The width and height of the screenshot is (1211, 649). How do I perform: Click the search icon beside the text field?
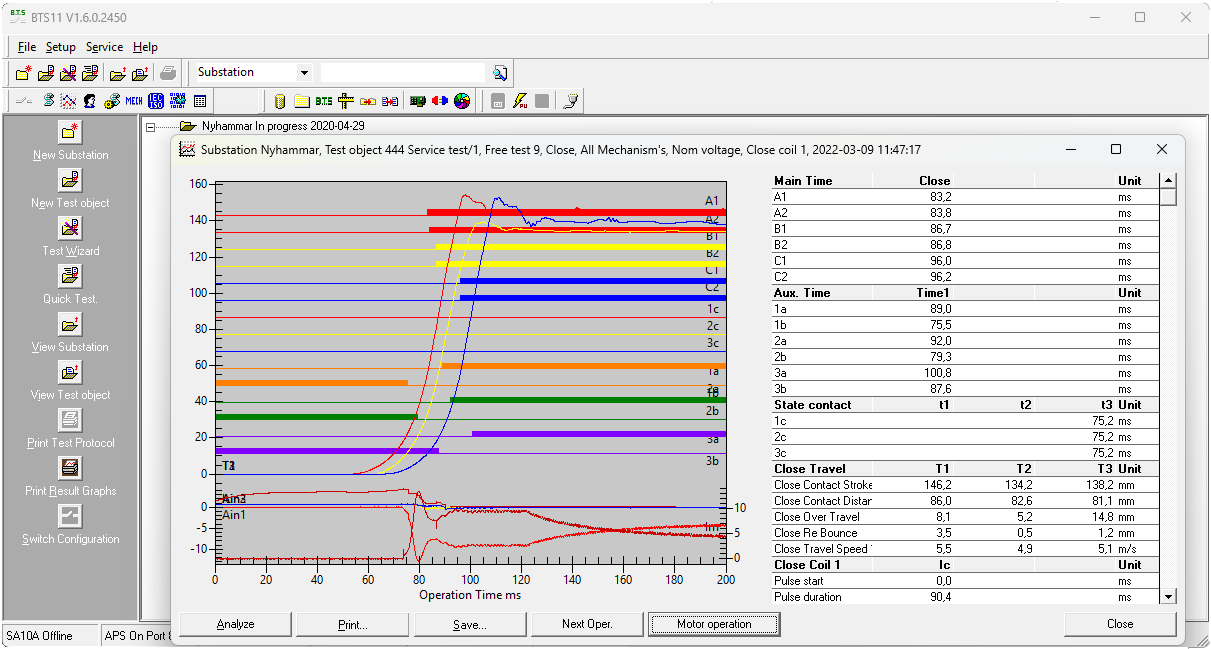[x=500, y=73]
